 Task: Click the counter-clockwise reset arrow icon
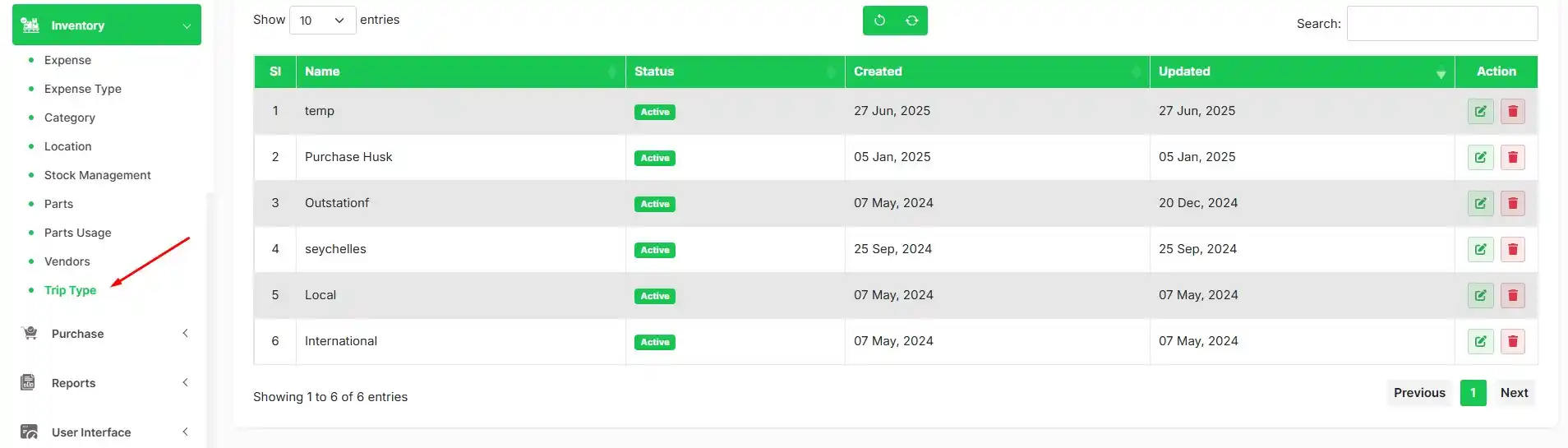tap(879, 21)
